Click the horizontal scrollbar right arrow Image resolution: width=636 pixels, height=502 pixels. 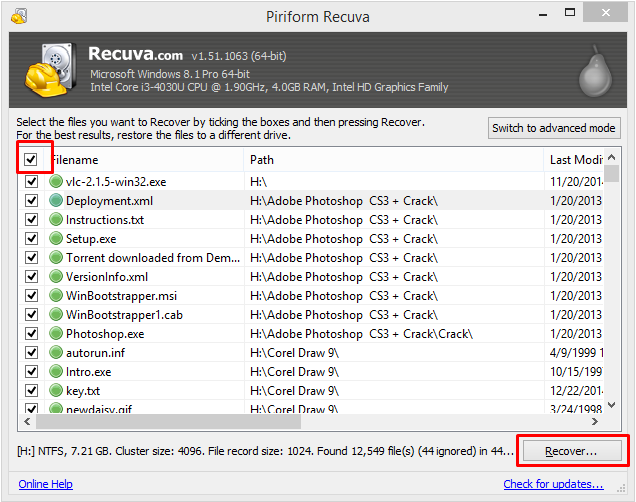[x=595, y=422]
